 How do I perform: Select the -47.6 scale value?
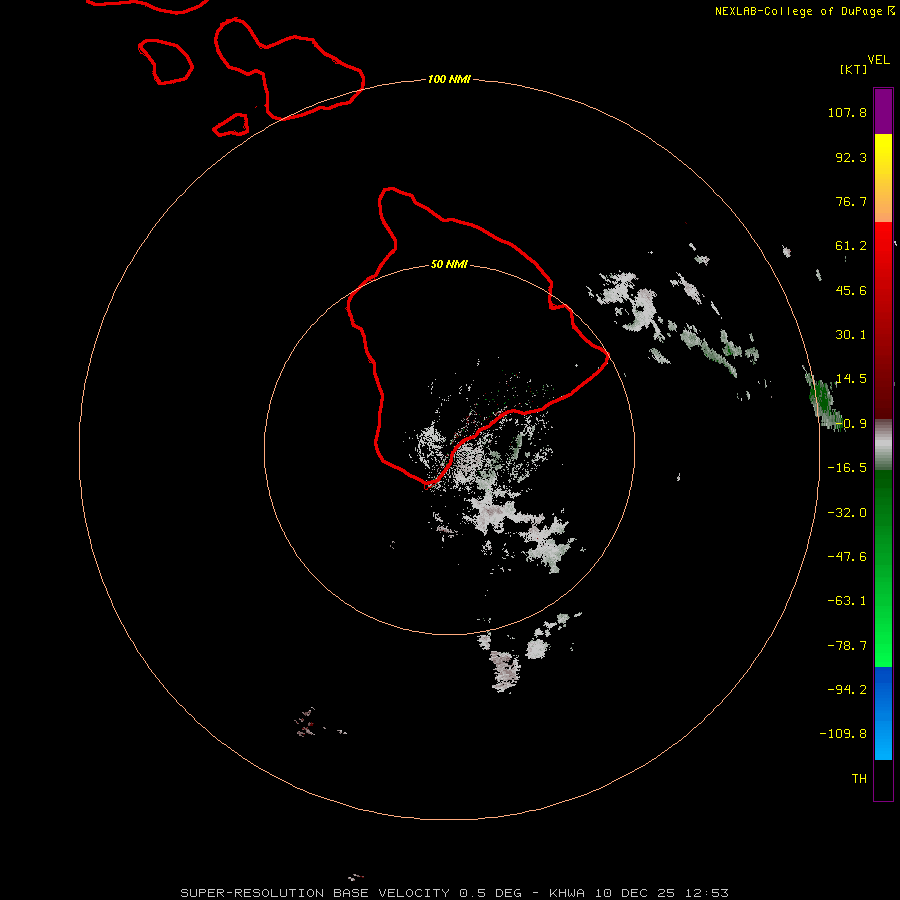(x=847, y=557)
